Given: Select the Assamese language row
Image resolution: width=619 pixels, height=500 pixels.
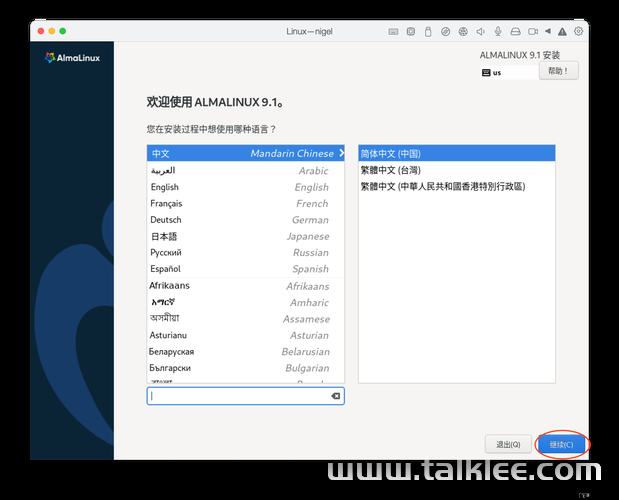Looking at the screenshot, I should tap(246, 318).
